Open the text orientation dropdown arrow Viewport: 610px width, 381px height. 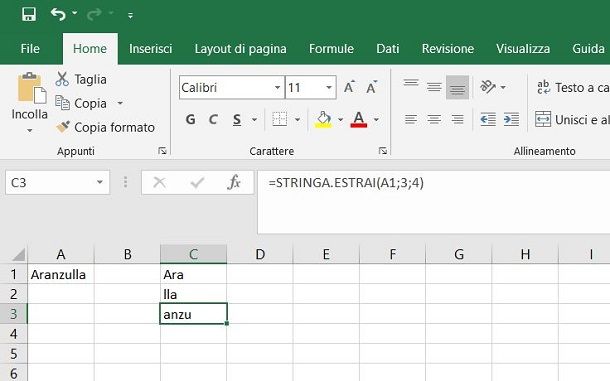(x=503, y=87)
